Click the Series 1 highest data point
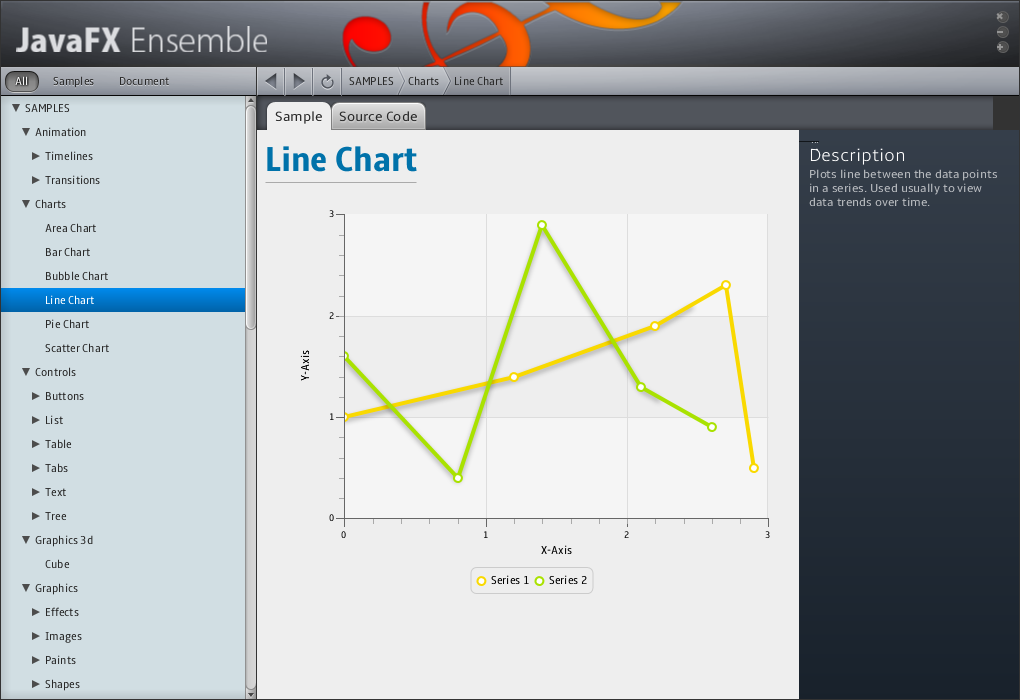The width and height of the screenshot is (1020, 700). point(726,285)
